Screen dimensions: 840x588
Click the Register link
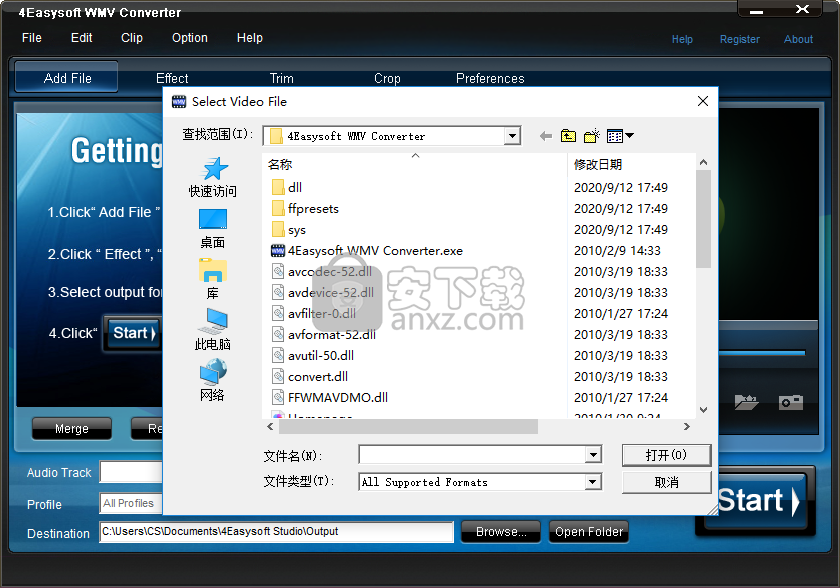click(x=740, y=39)
